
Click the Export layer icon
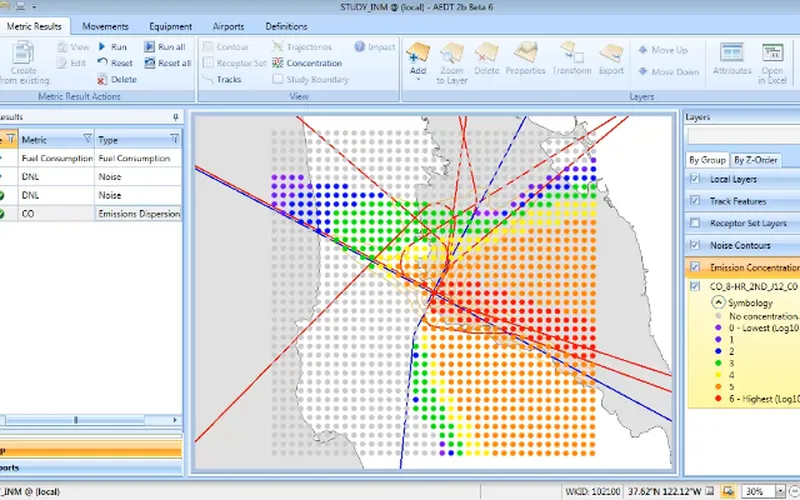pos(611,56)
